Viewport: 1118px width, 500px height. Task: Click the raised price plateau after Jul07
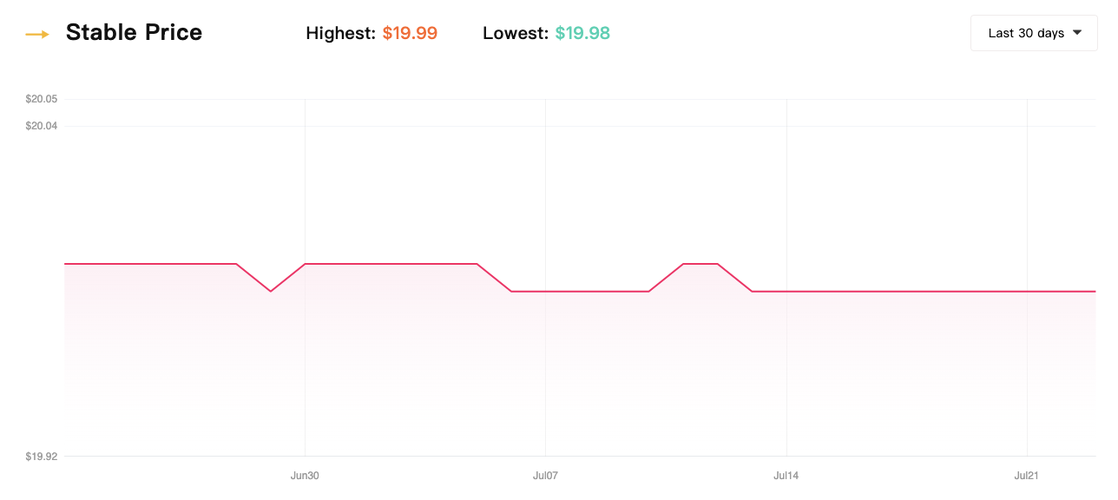(700, 264)
